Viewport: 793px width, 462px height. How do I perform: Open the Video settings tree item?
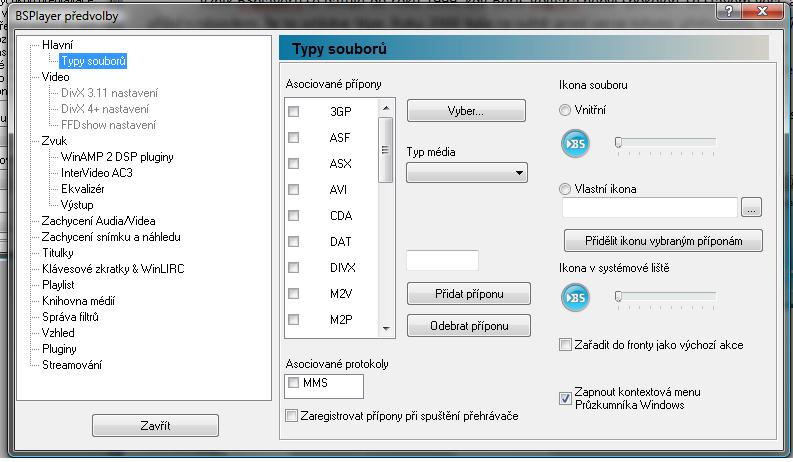click(55, 77)
